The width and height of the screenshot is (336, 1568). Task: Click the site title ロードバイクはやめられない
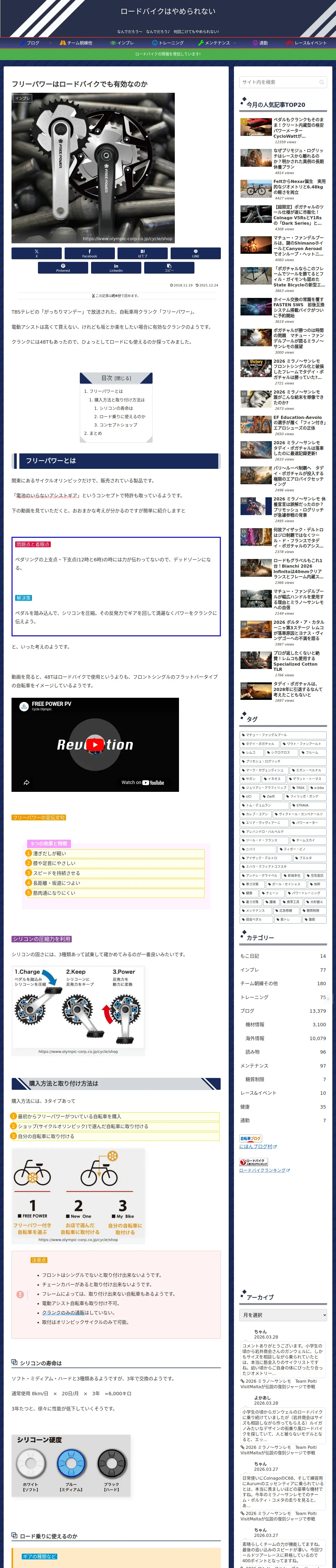click(168, 11)
